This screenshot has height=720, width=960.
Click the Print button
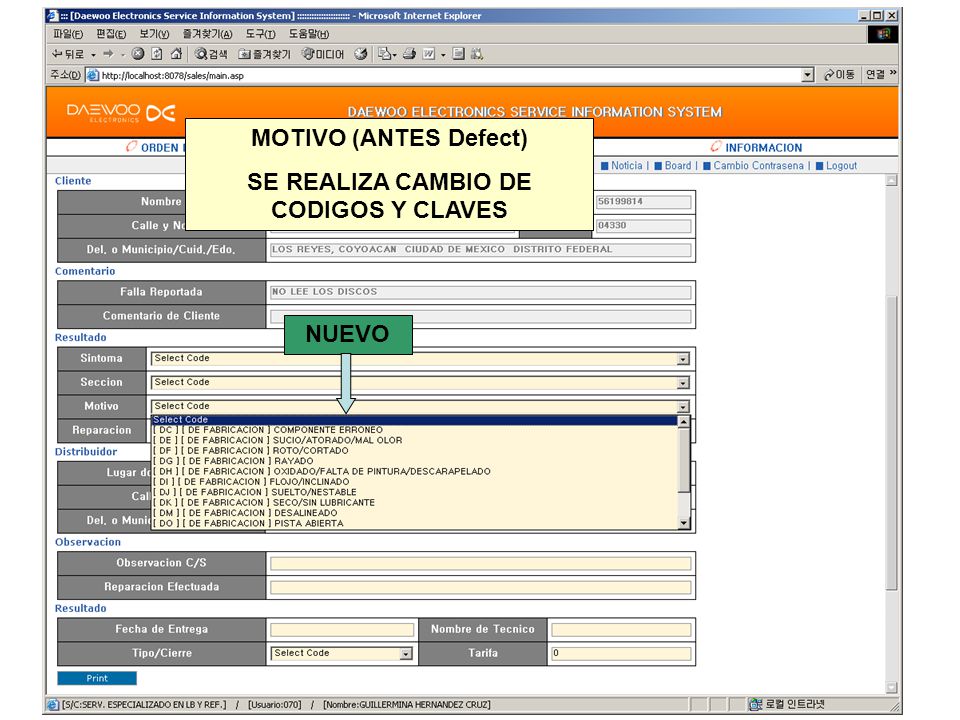point(97,678)
